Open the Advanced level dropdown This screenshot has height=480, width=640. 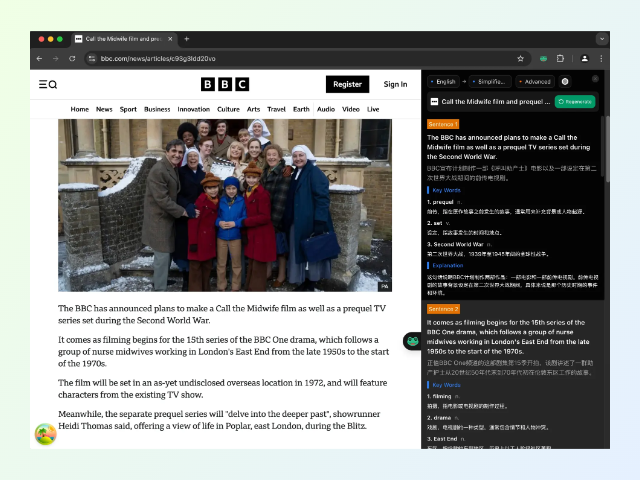[535, 82]
